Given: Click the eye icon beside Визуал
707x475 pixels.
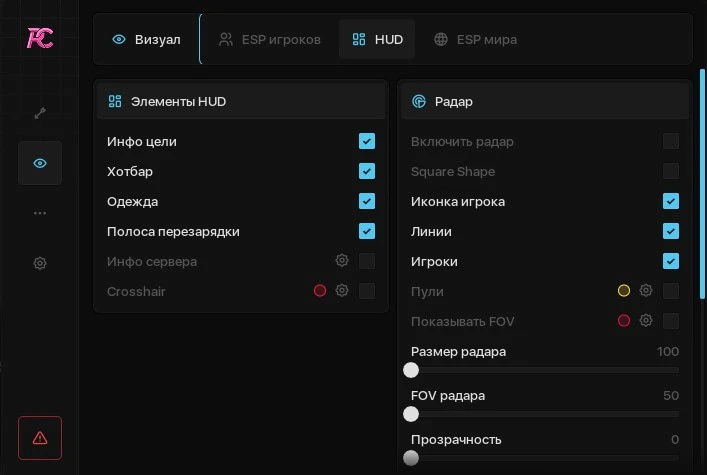Looking at the screenshot, I should [x=119, y=39].
